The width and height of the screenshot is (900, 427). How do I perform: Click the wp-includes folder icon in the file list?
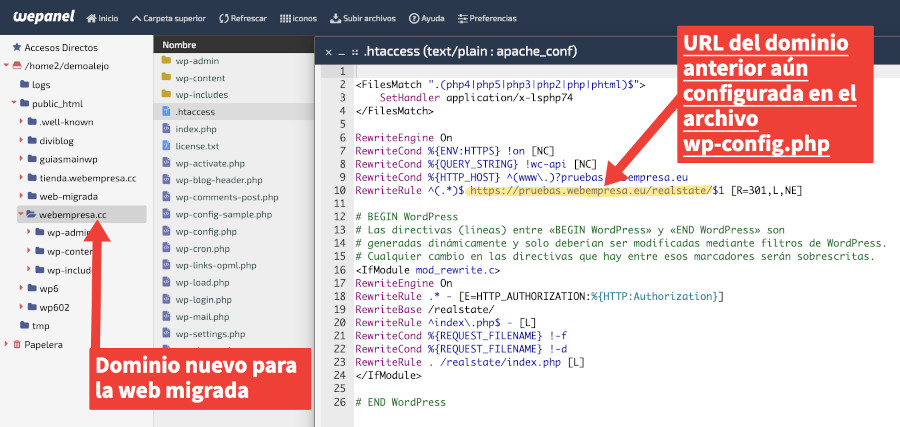166,95
